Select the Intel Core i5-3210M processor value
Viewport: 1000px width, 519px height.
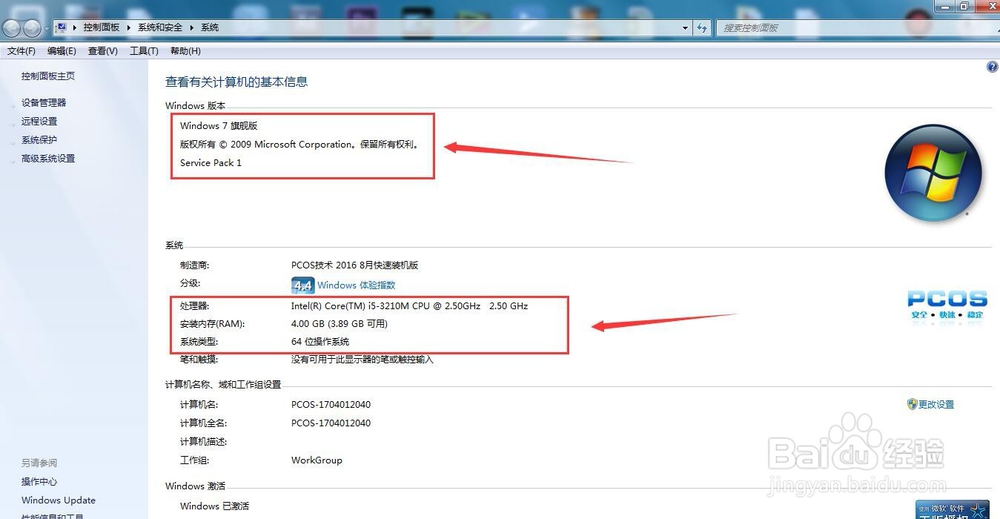409,306
